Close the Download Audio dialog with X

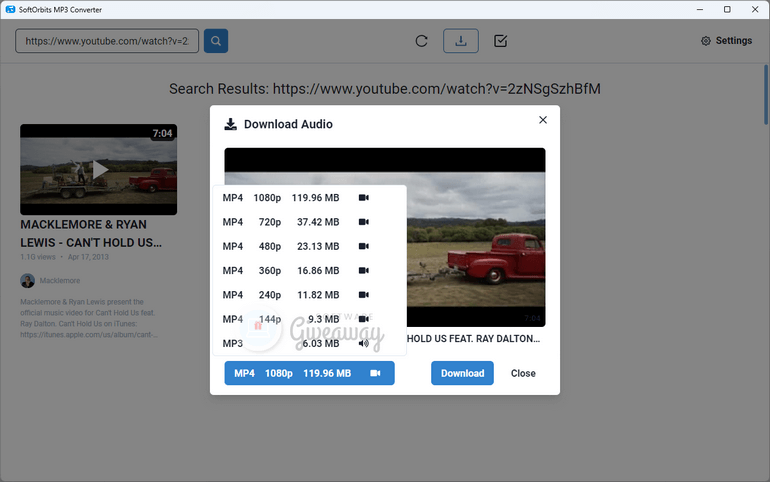pyautogui.click(x=543, y=120)
